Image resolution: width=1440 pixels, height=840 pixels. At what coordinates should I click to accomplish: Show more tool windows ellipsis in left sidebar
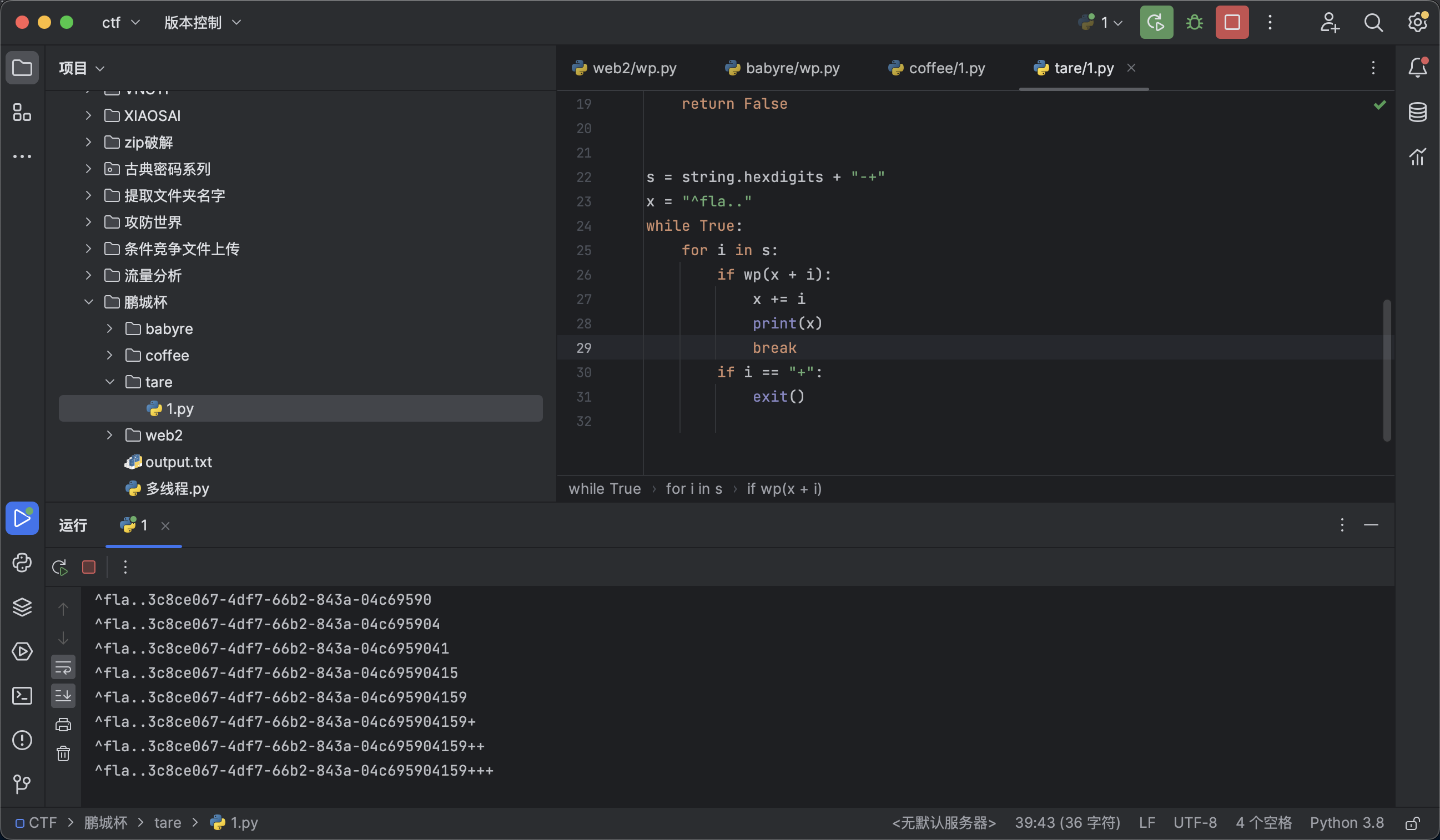(x=22, y=156)
